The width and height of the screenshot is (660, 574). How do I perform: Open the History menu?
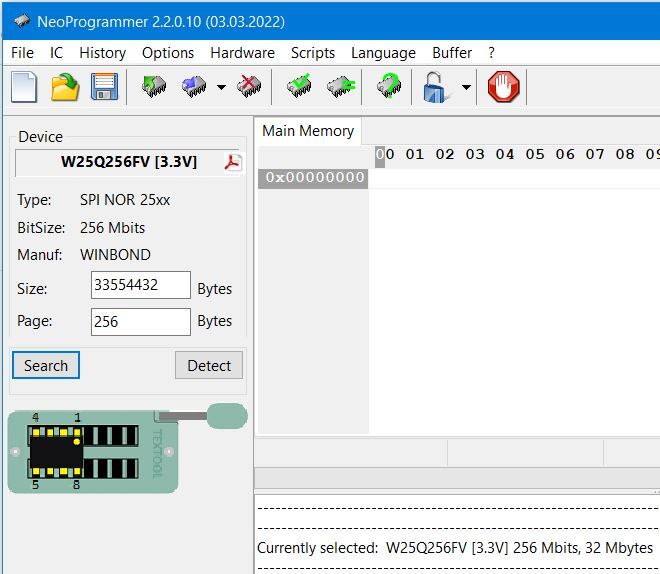click(102, 53)
